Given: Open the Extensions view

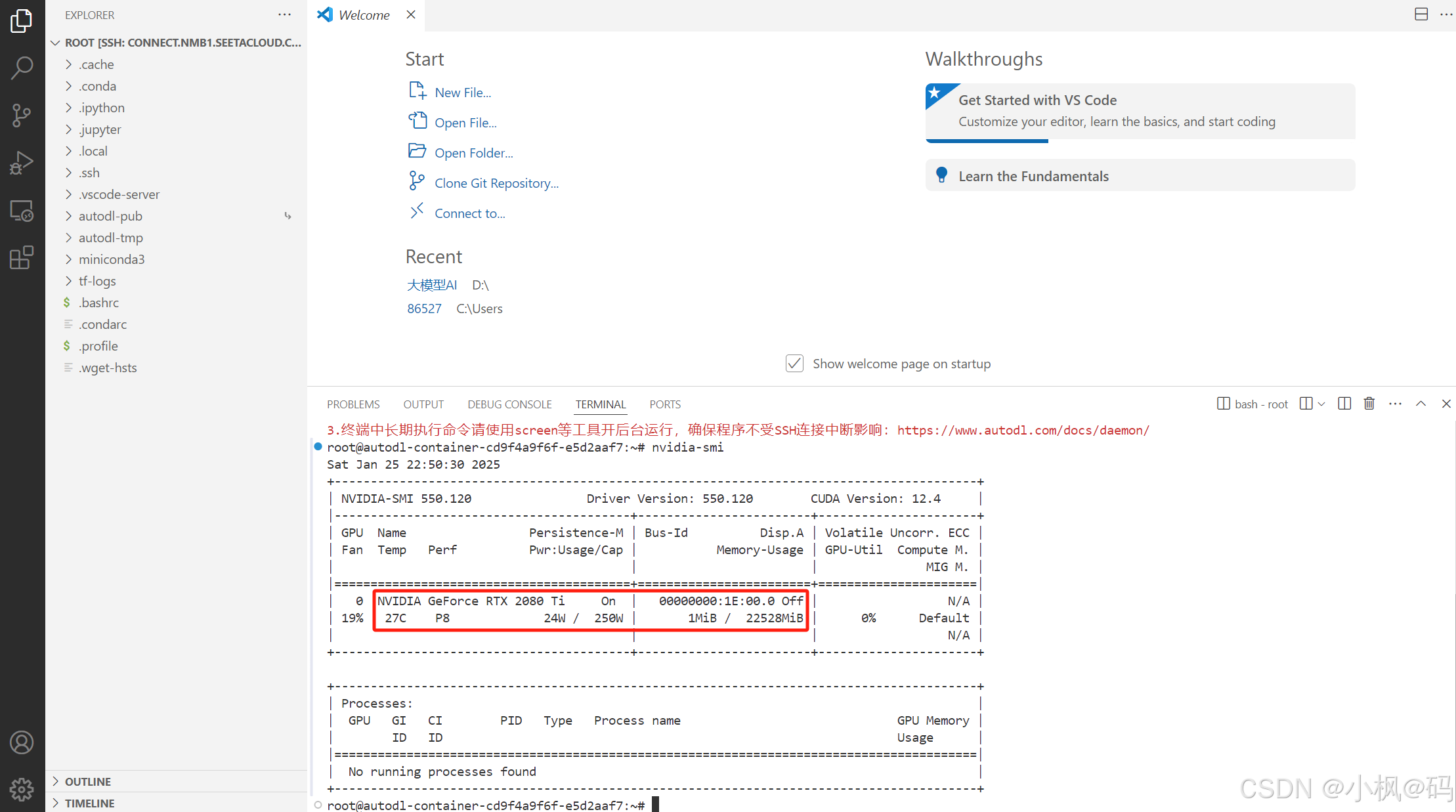Looking at the screenshot, I should 22,258.
